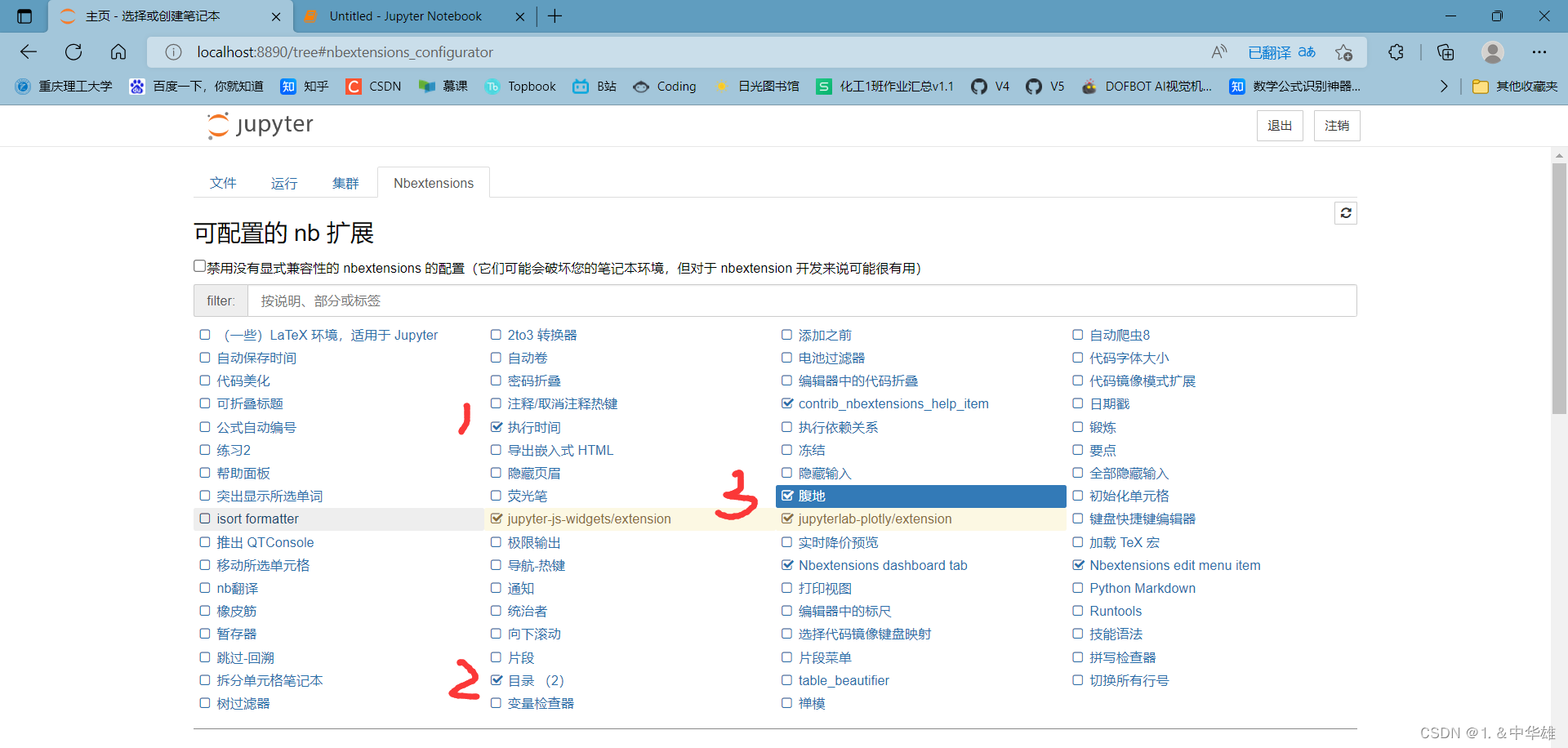
Task: Click the read aloud icon in address bar
Action: 1219,52
